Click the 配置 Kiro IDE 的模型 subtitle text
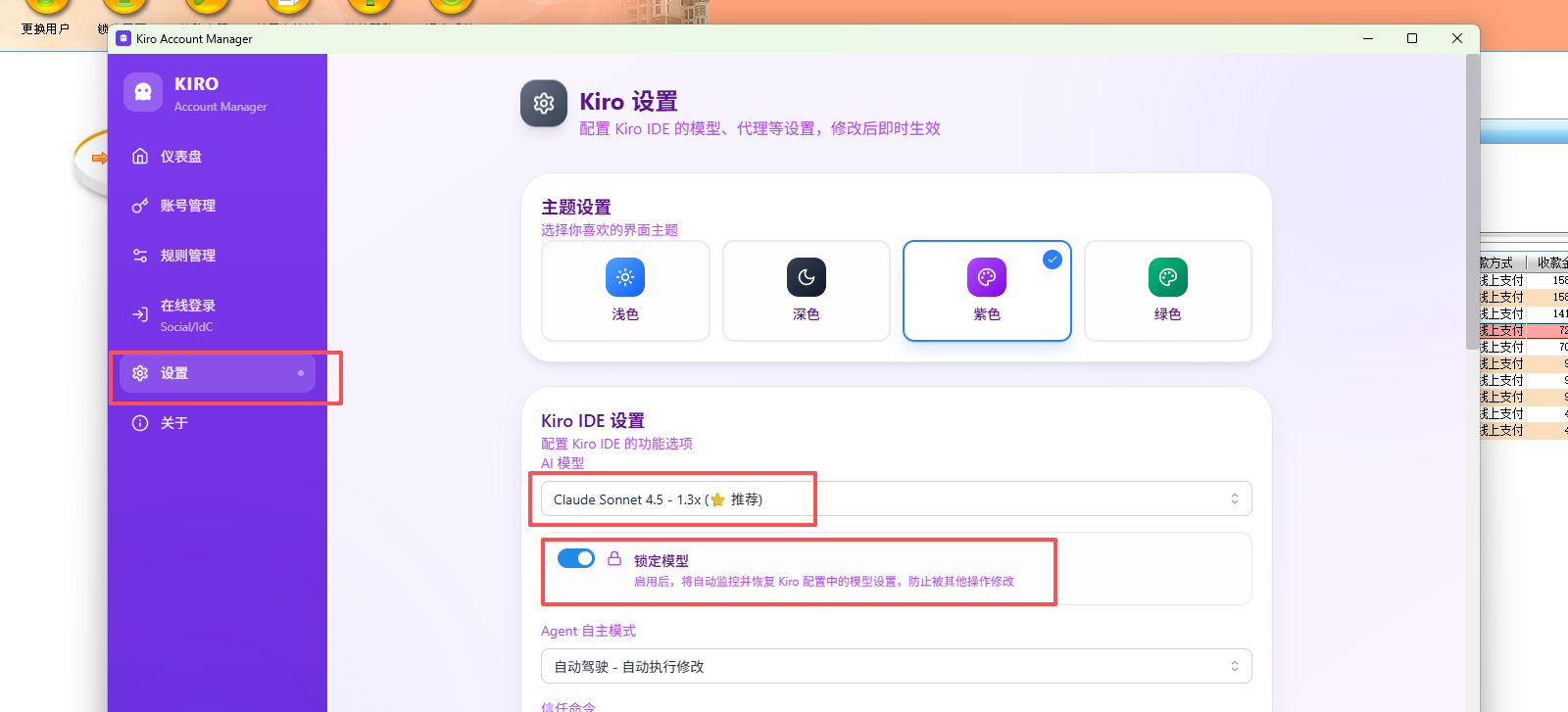The width and height of the screenshot is (1568, 712). coord(759,128)
